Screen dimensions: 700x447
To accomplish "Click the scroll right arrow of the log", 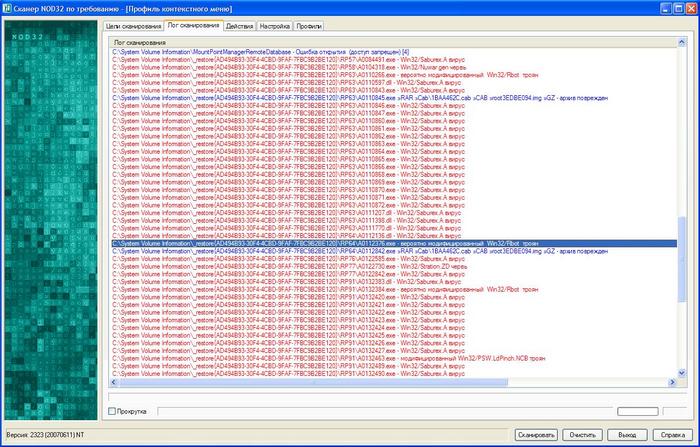I will (x=672, y=382).
